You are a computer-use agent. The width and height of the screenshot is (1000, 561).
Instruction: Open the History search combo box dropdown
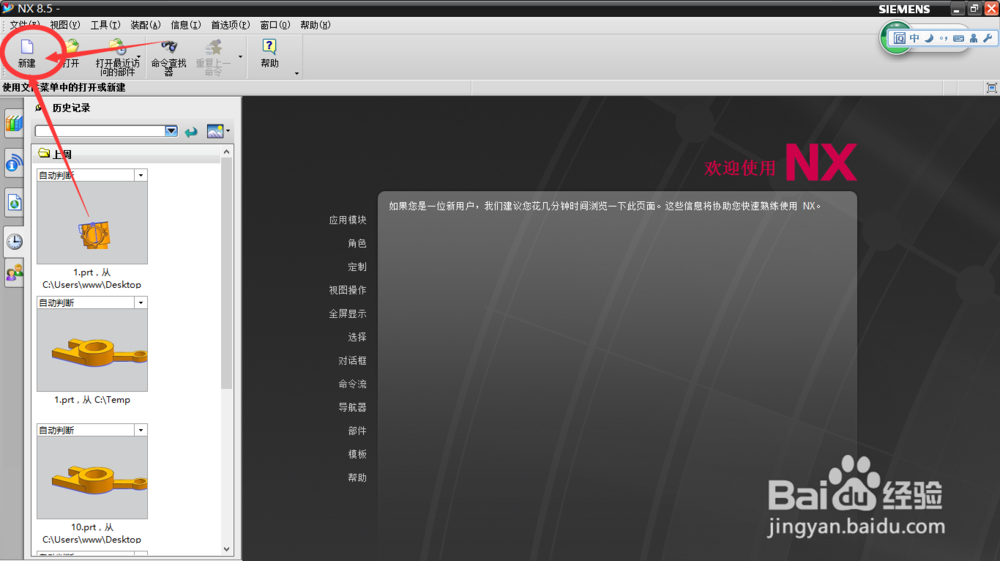[171, 131]
